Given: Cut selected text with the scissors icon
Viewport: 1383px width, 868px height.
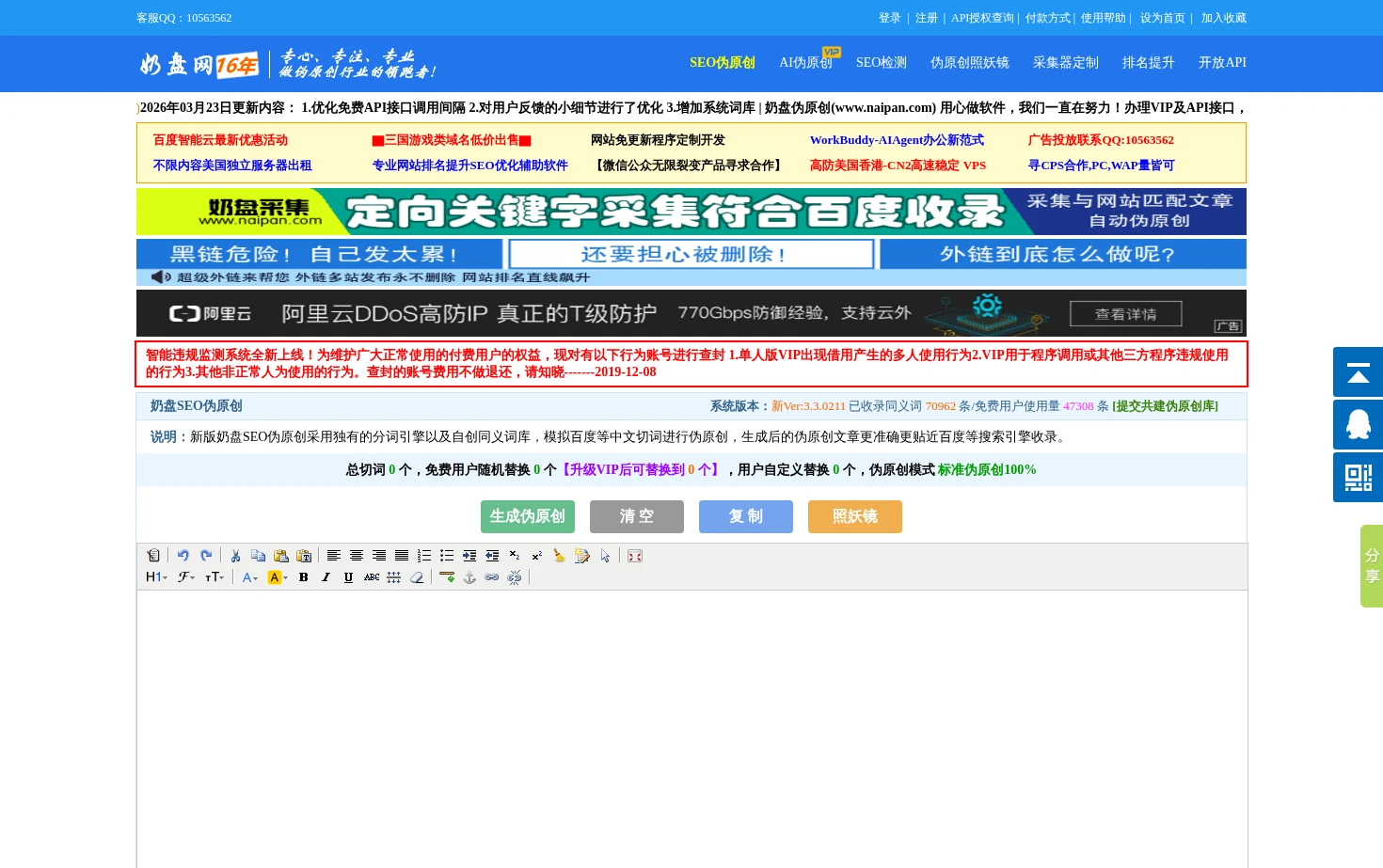Looking at the screenshot, I should pos(236,556).
